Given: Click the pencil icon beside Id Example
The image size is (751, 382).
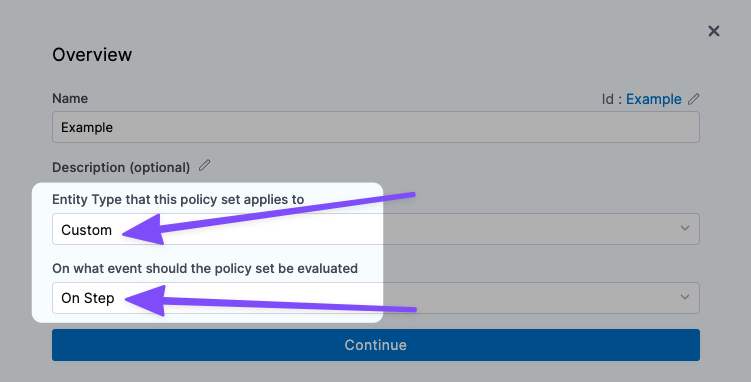Looking at the screenshot, I should pos(694,99).
